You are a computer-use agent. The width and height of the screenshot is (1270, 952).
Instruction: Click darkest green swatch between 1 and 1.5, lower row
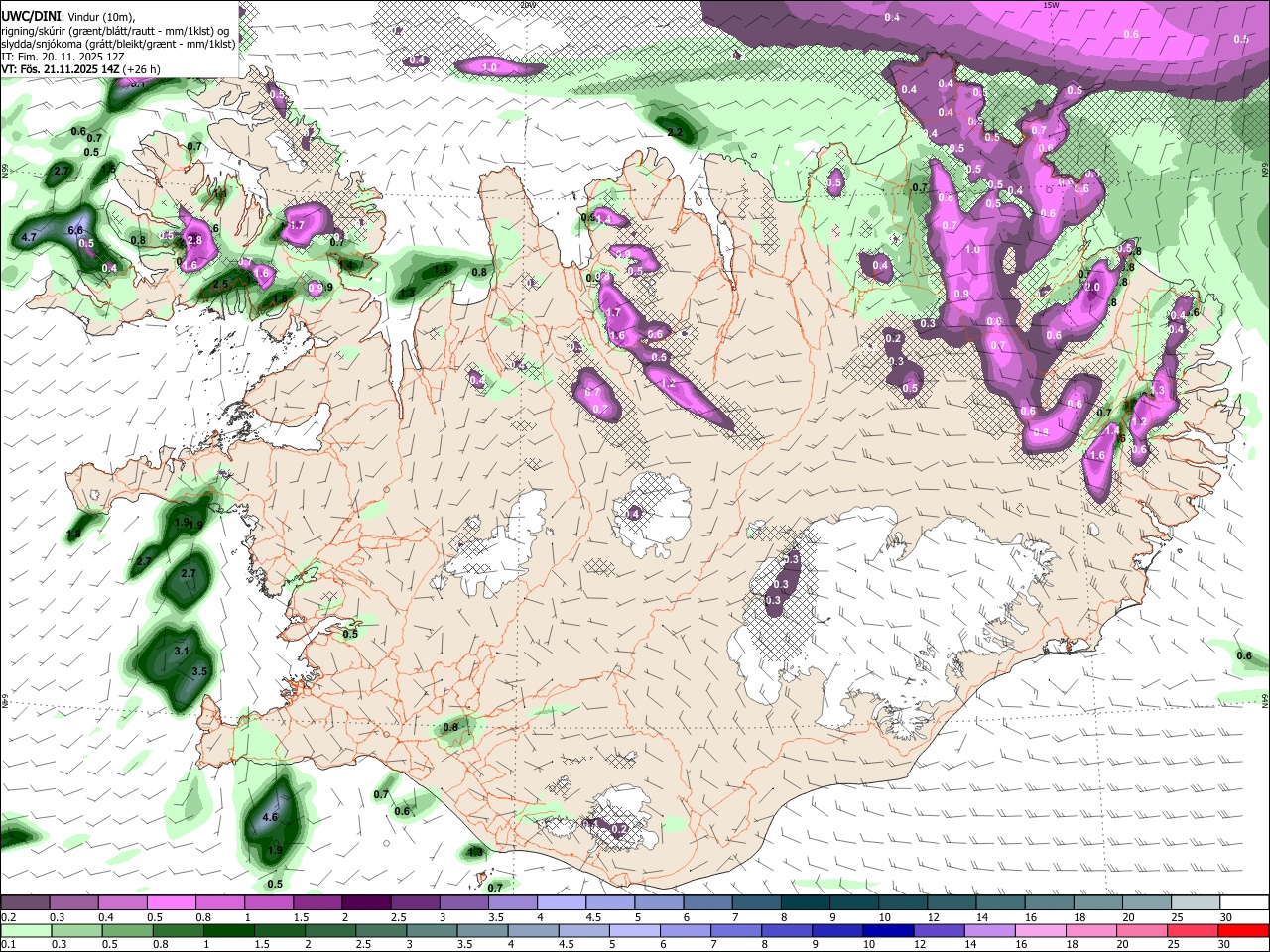click(228, 931)
